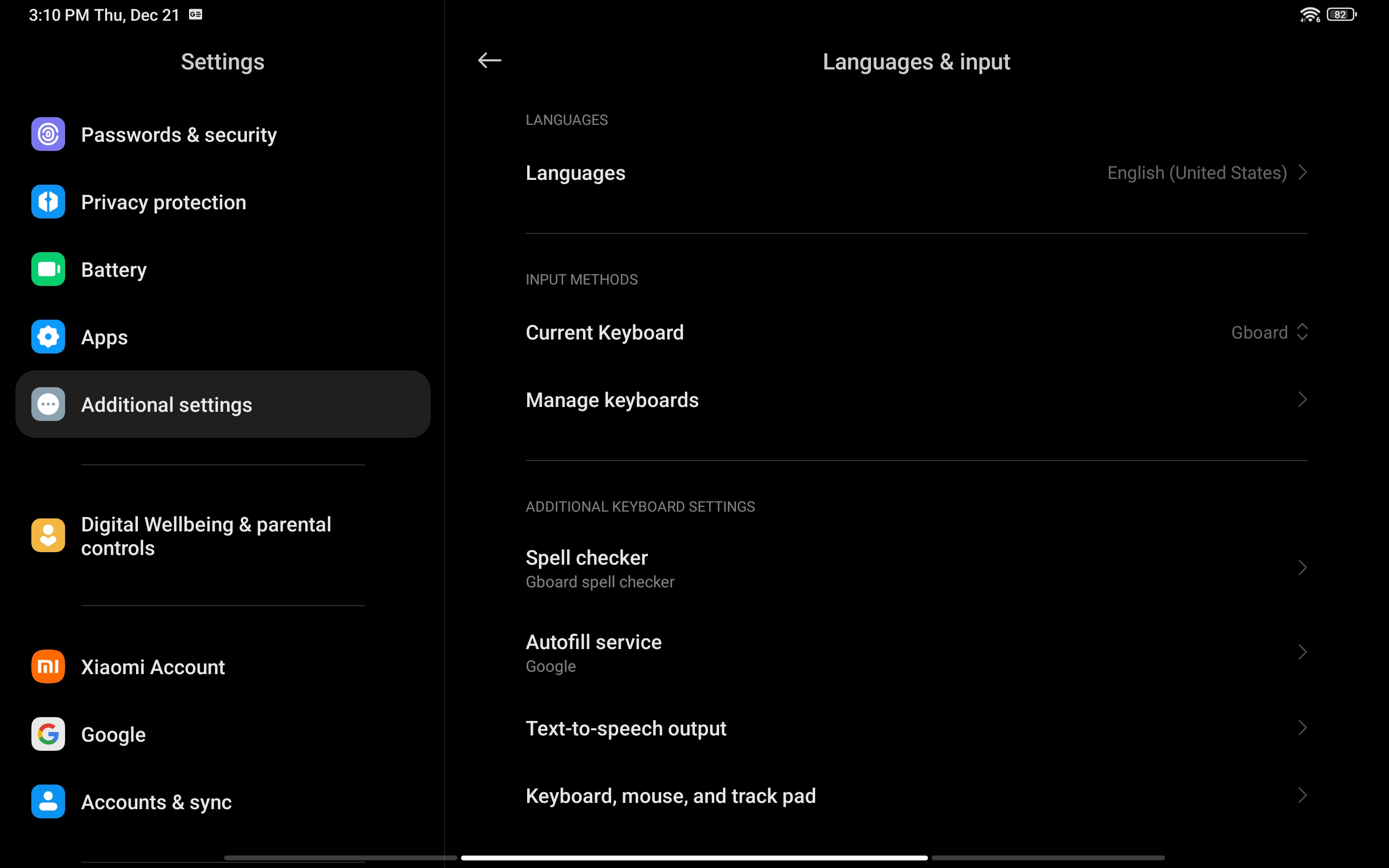Tap the Wi-Fi status icon
This screenshot has width=1389, height=868.
(1310, 15)
